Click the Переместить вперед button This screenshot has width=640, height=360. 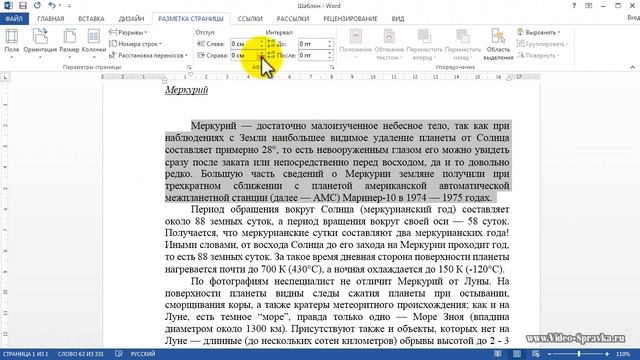tap(424, 44)
